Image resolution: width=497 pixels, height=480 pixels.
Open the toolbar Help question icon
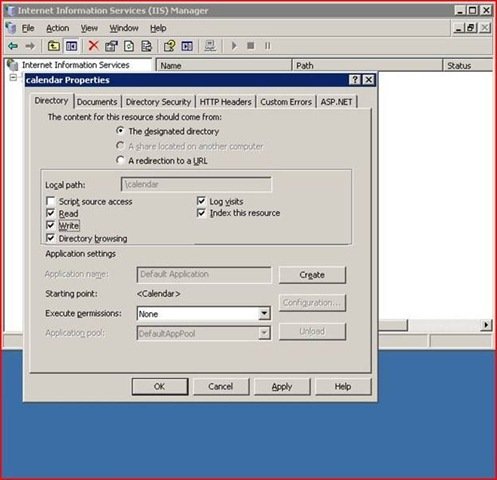[x=169, y=46]
